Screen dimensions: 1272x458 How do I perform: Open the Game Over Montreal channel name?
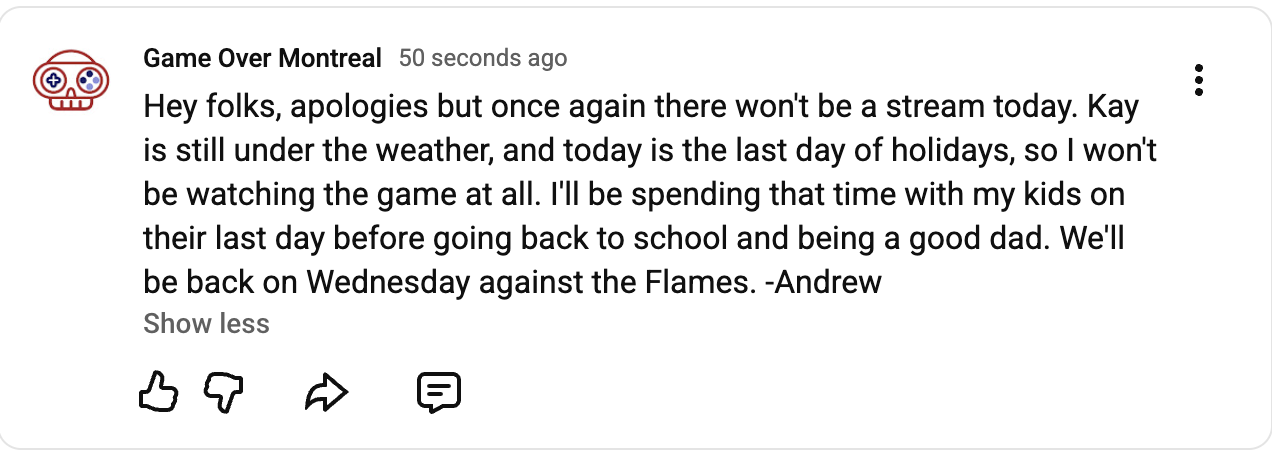pyautogui.click(x=262, y=58)
